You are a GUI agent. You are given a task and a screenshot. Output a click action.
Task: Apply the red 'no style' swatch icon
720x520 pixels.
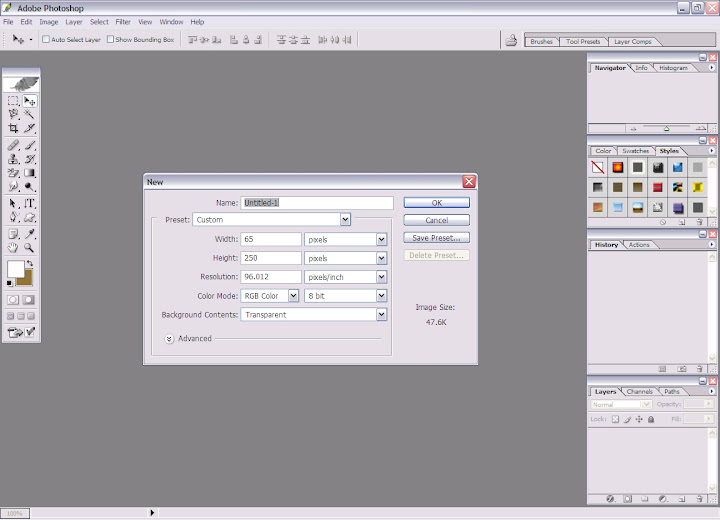pos(598,167)
